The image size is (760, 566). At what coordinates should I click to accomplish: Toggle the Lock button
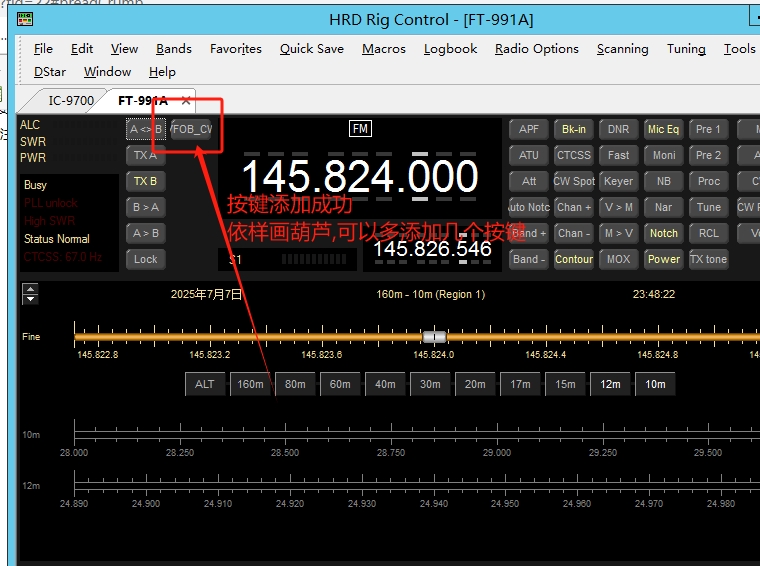145,259
